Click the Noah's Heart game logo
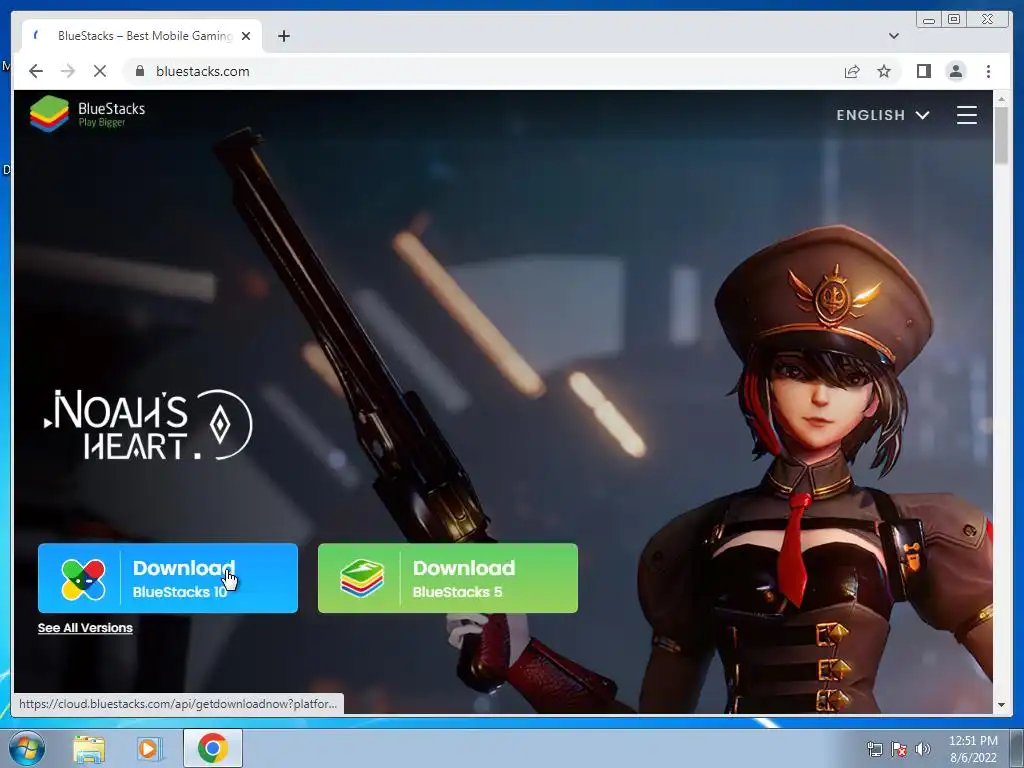 (x=149, y=424)
